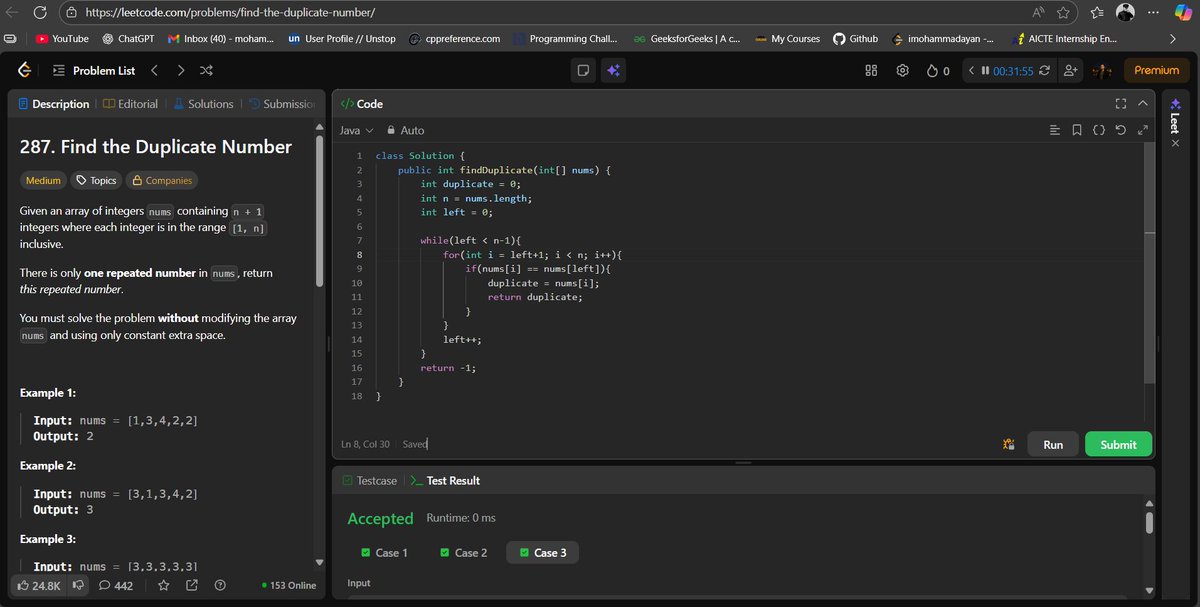The width and height of the screenshot is (1200, 607).
Task: Switch to the Editorial tab
Action: 131,104
